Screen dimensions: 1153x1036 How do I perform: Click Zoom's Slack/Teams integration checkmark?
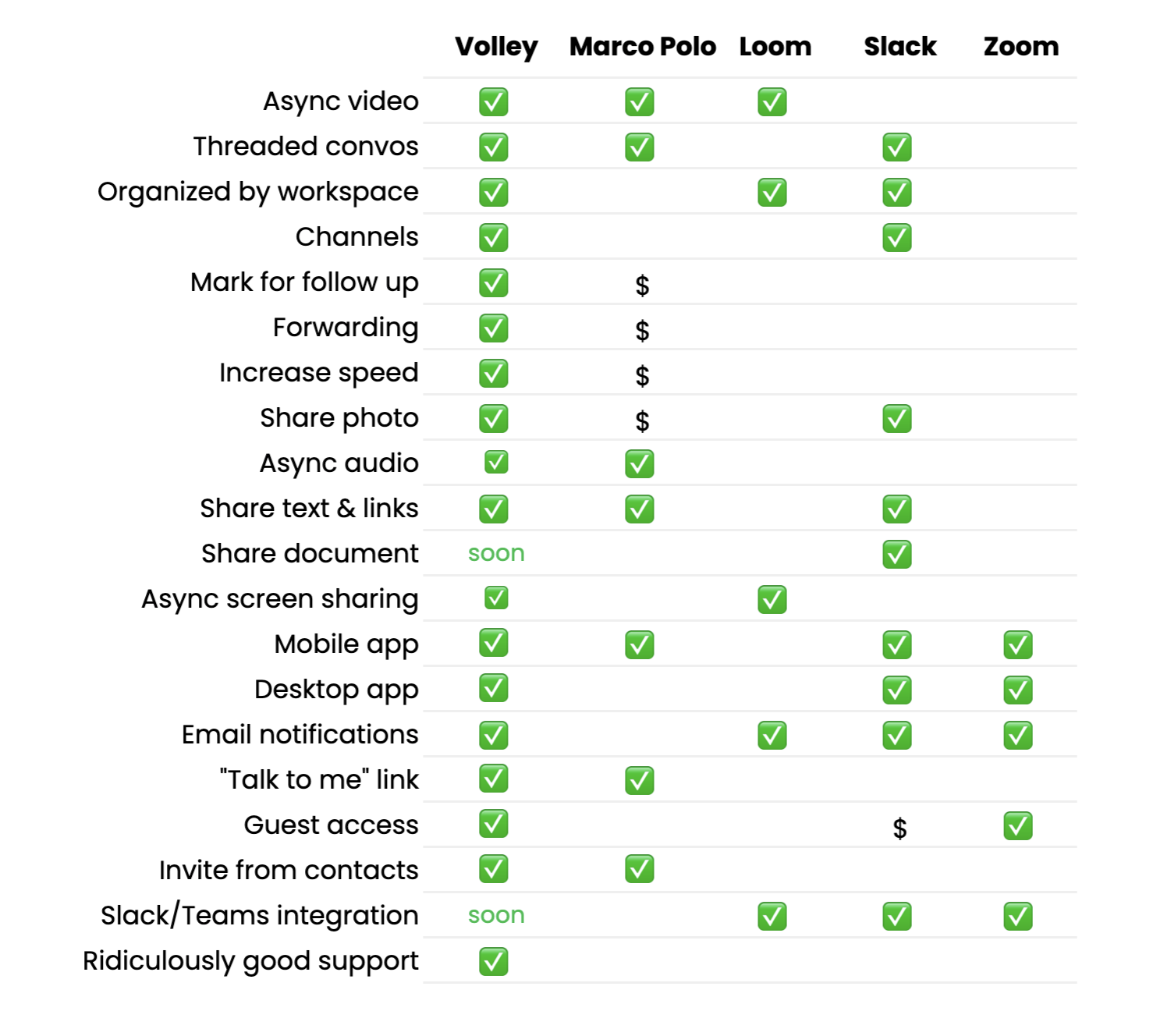[1018, 916]
